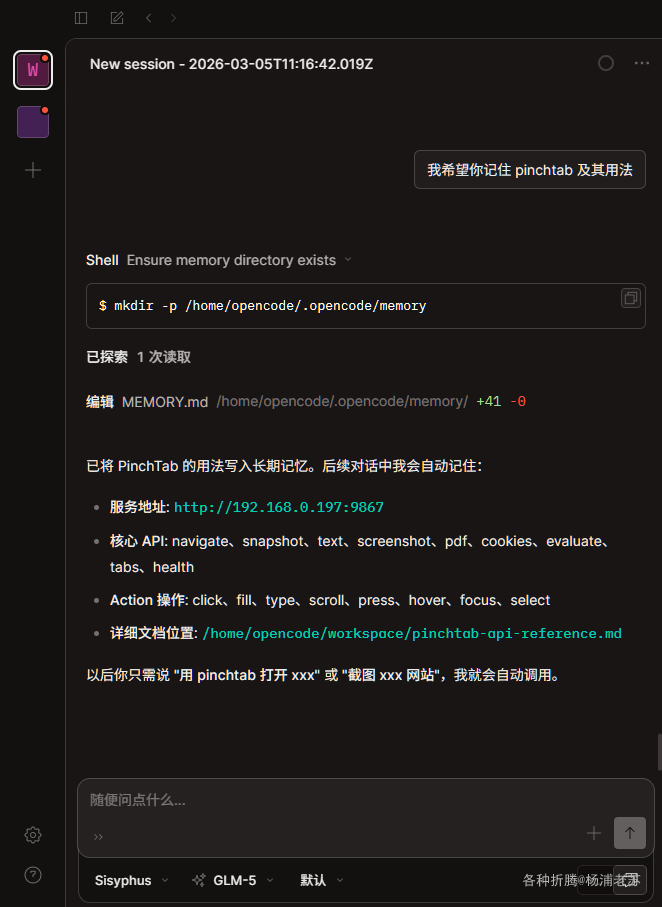Go forward with right arrow
Screen dimensions: 662x907
click(173, 18)
